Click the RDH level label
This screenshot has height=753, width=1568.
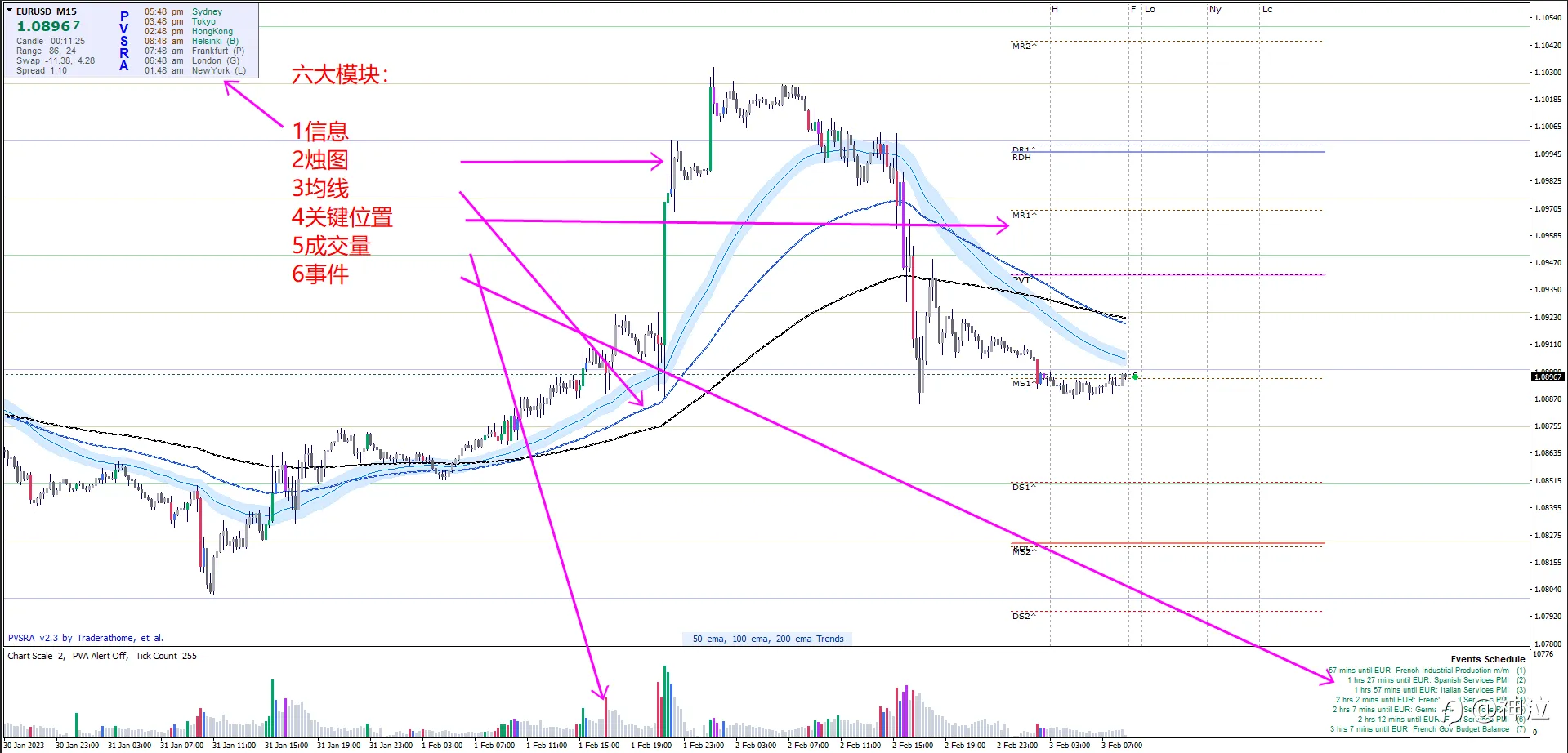click(1021, 158)
